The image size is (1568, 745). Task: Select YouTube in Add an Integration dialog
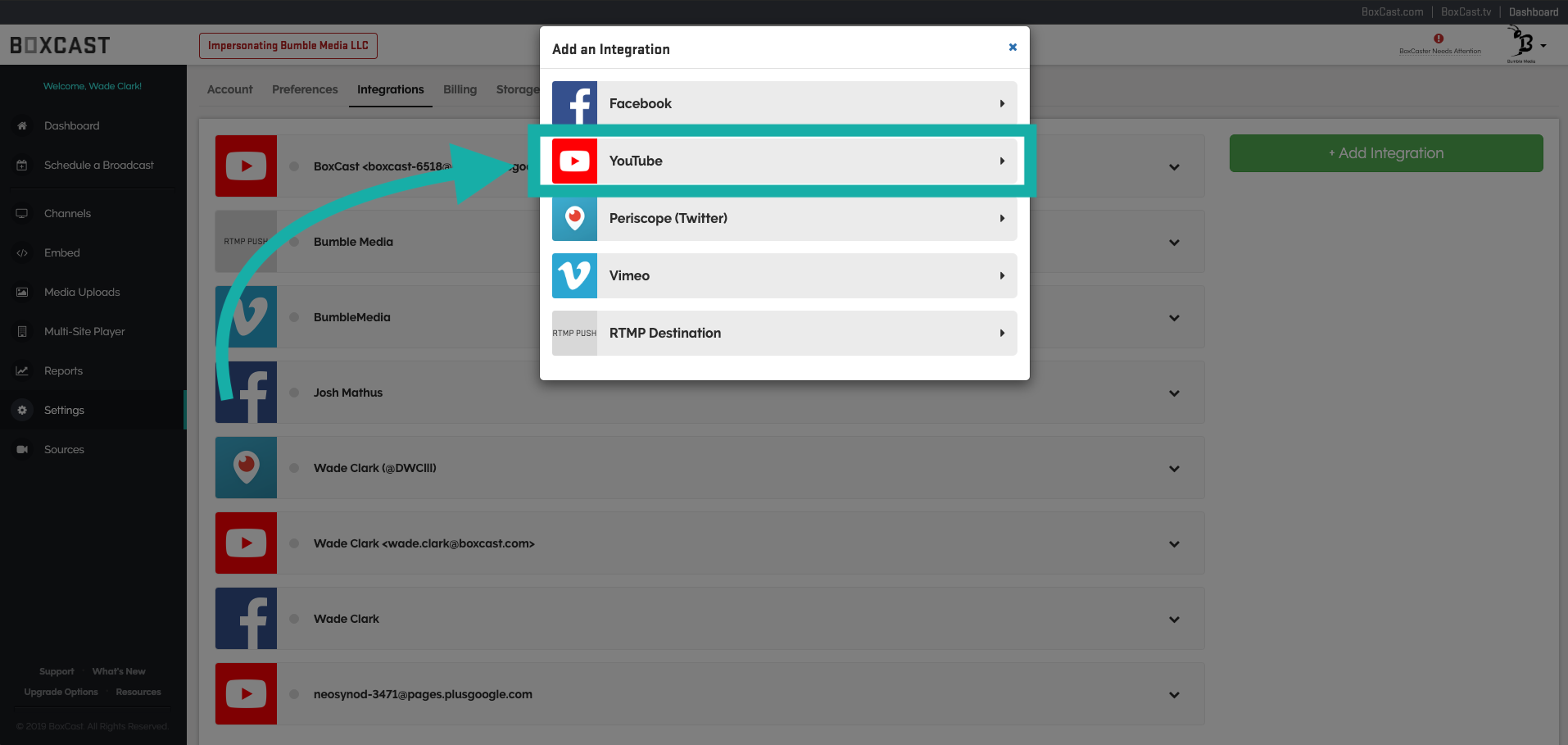pyautogui.click(x=783, y=161)
